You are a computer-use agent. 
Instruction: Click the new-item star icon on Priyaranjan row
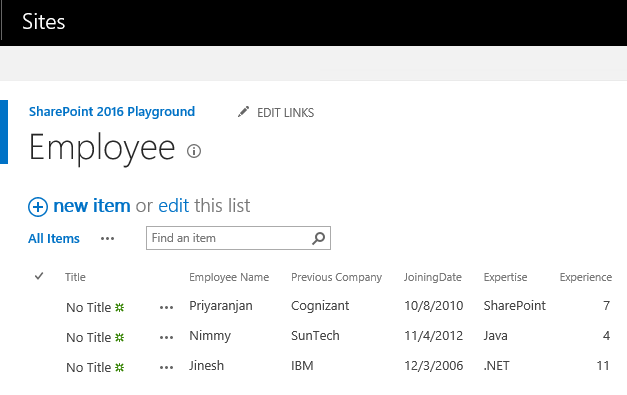120,307
